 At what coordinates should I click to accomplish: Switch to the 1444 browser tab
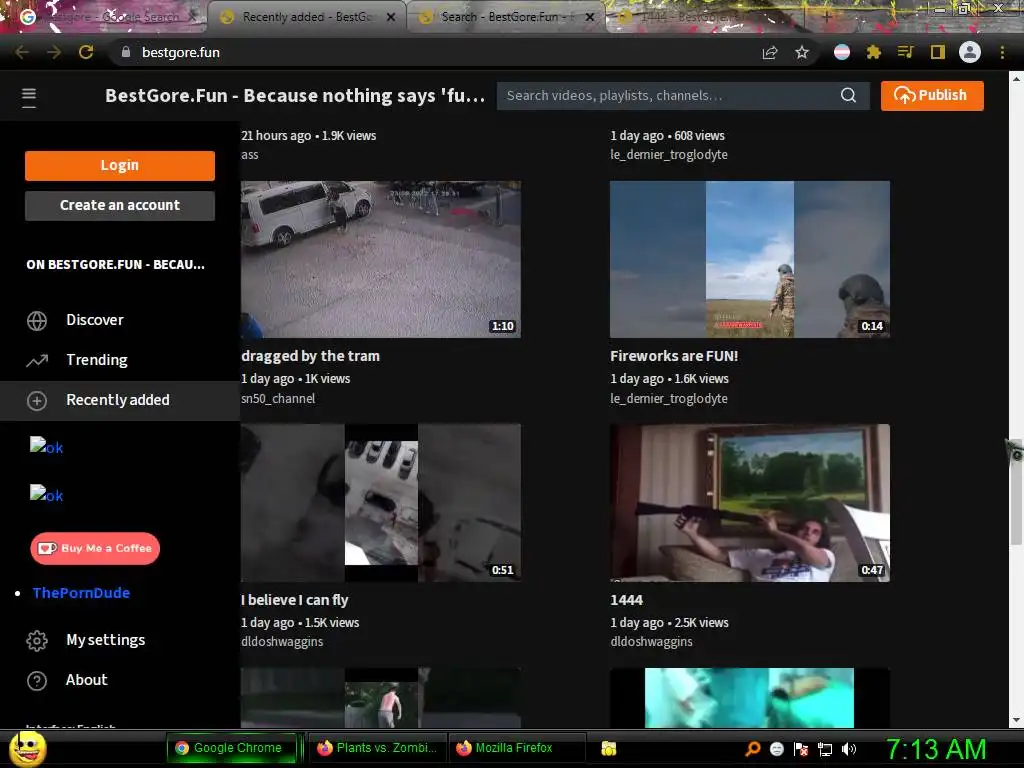(705, 17)
